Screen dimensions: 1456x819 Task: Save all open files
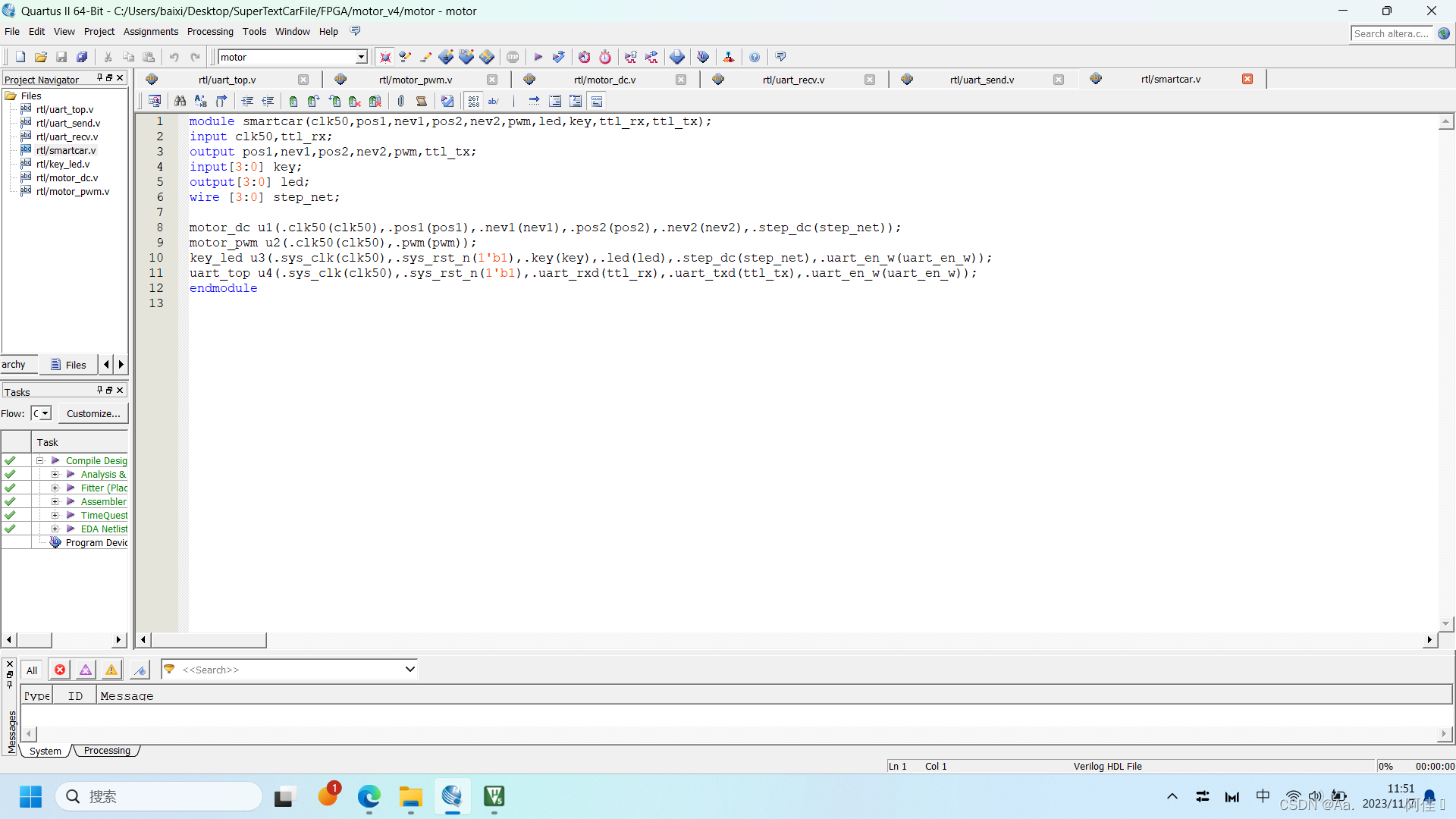coord(82,56)
